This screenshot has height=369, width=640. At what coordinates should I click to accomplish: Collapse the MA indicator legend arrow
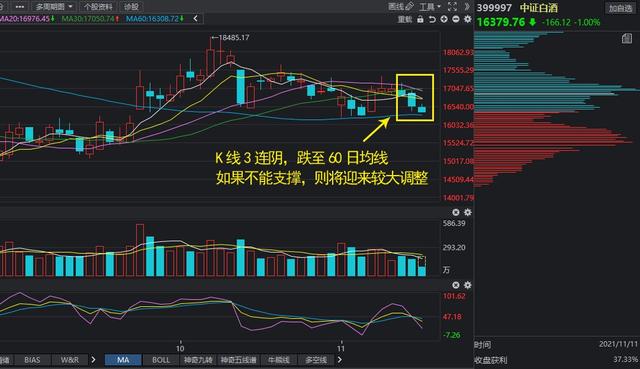click(x=196, y=18)
